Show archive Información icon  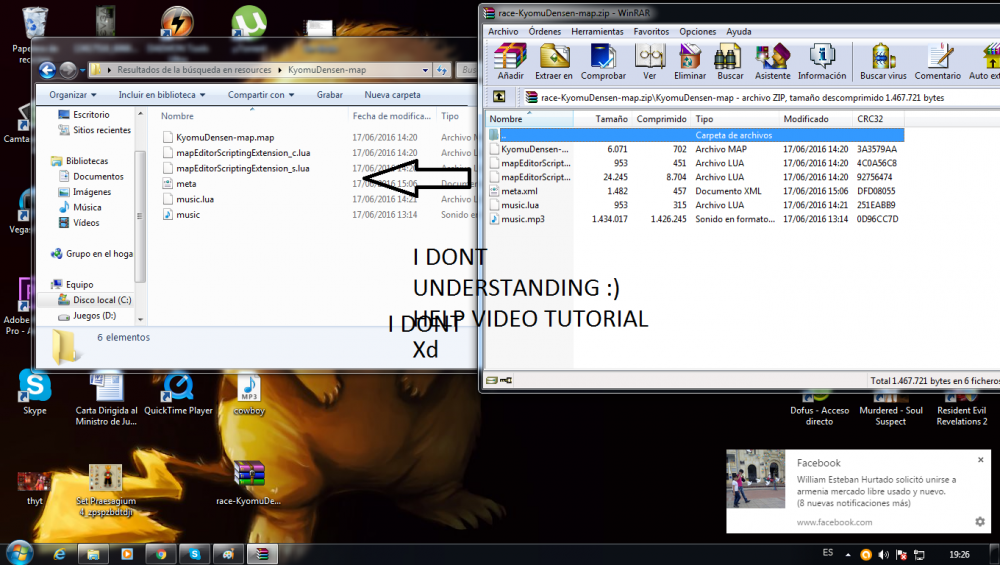822,58
